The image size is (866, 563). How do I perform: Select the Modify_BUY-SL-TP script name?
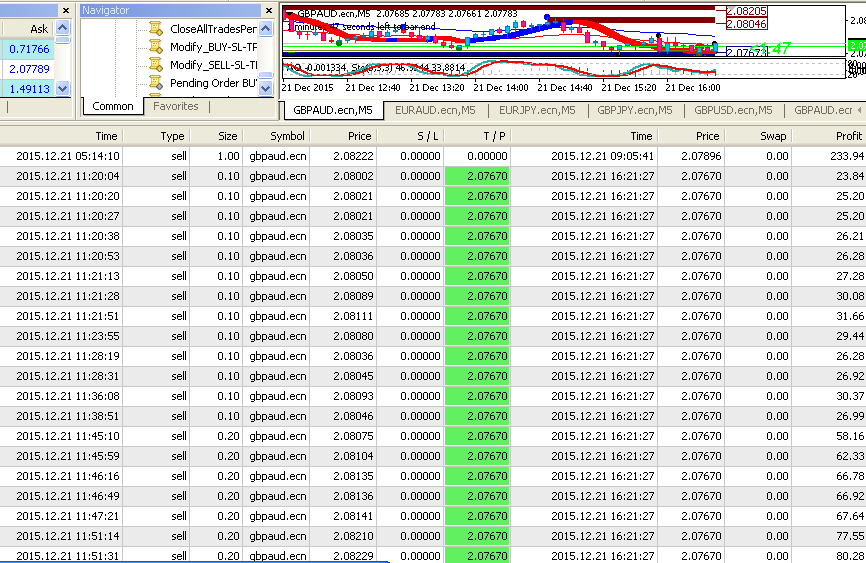[x=213, y=47]
